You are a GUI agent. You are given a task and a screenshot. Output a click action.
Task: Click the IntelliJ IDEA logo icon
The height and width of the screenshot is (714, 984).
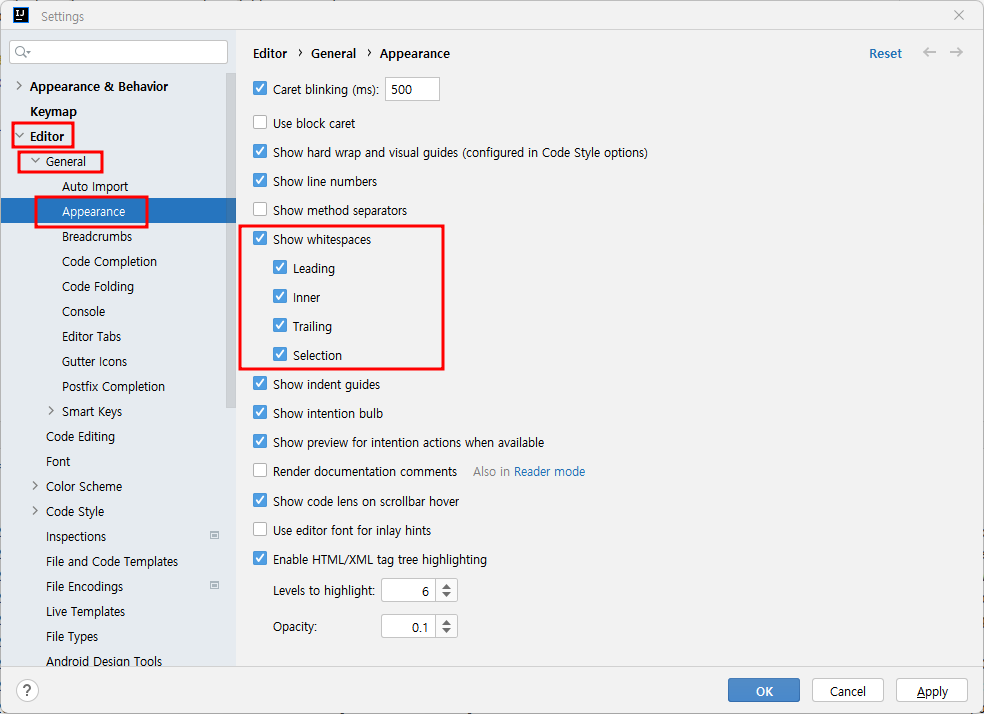[x=21, y=15]
